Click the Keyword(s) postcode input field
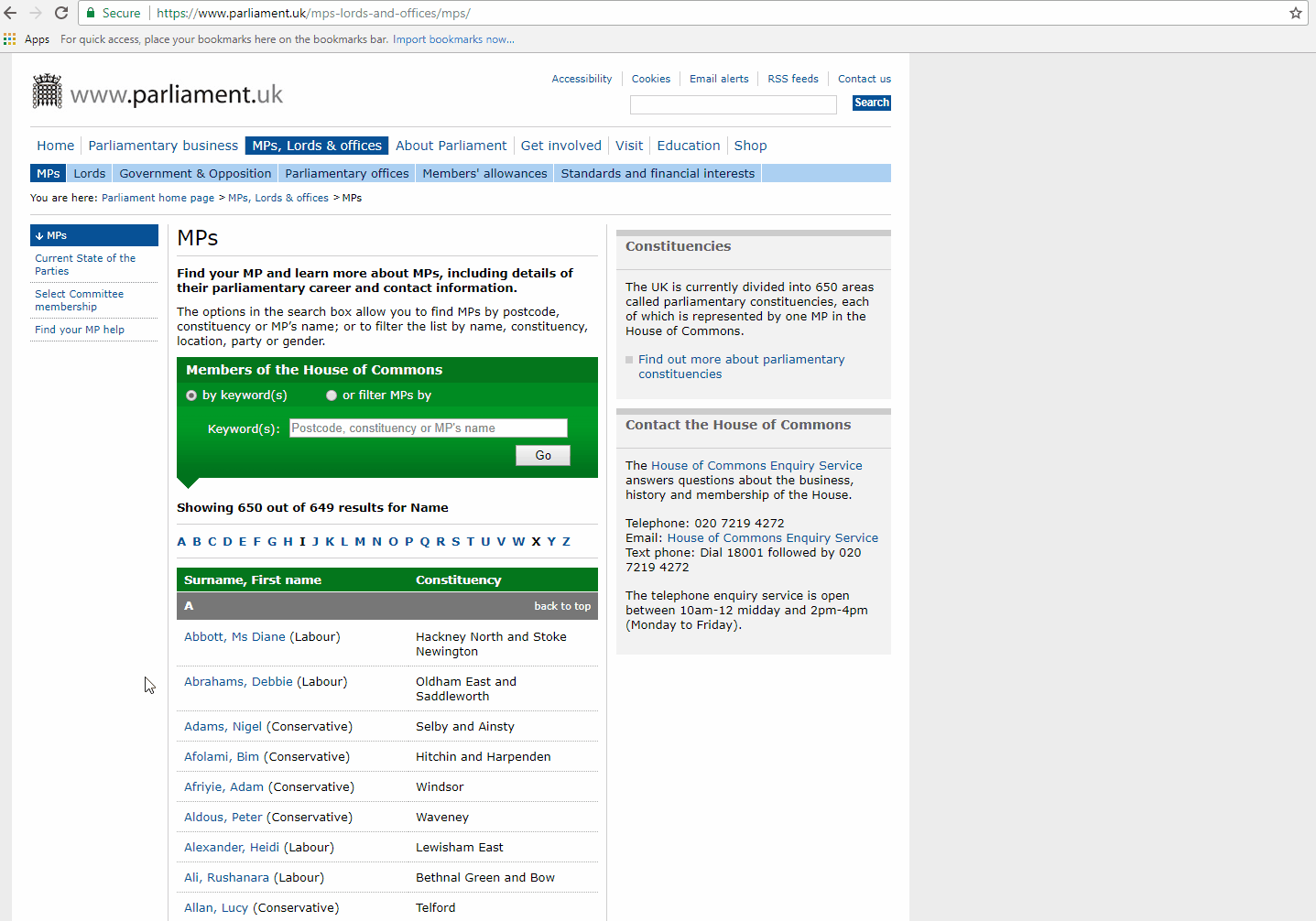Viewport: 1316px width, 921px height. [x=429, y=428]
